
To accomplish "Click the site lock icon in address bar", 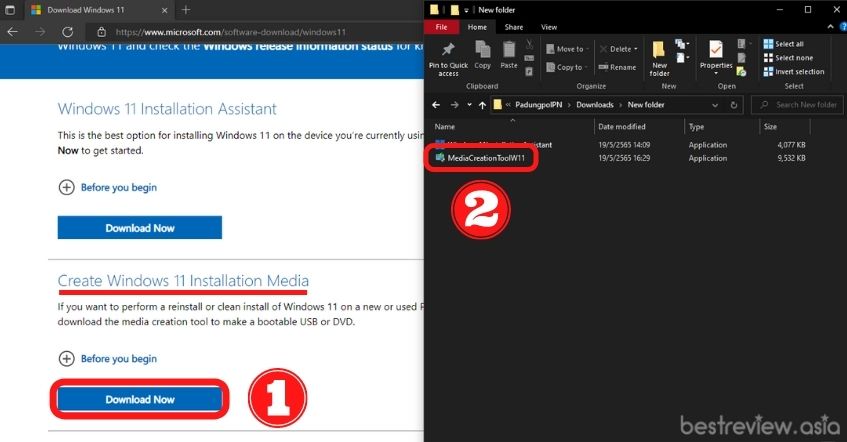I will (101, 32).
